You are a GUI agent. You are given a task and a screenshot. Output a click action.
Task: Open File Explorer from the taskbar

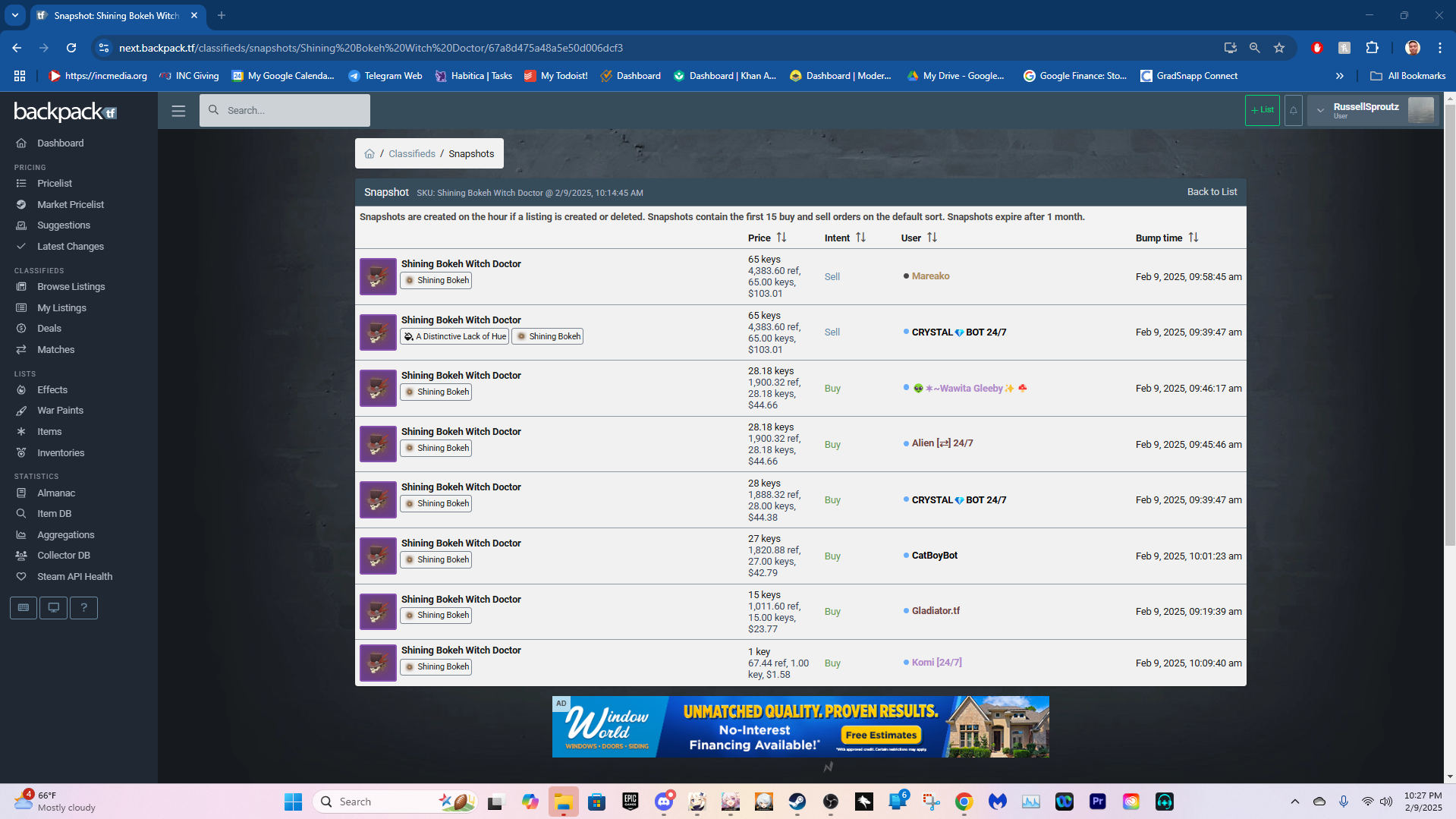click(564, 802)
